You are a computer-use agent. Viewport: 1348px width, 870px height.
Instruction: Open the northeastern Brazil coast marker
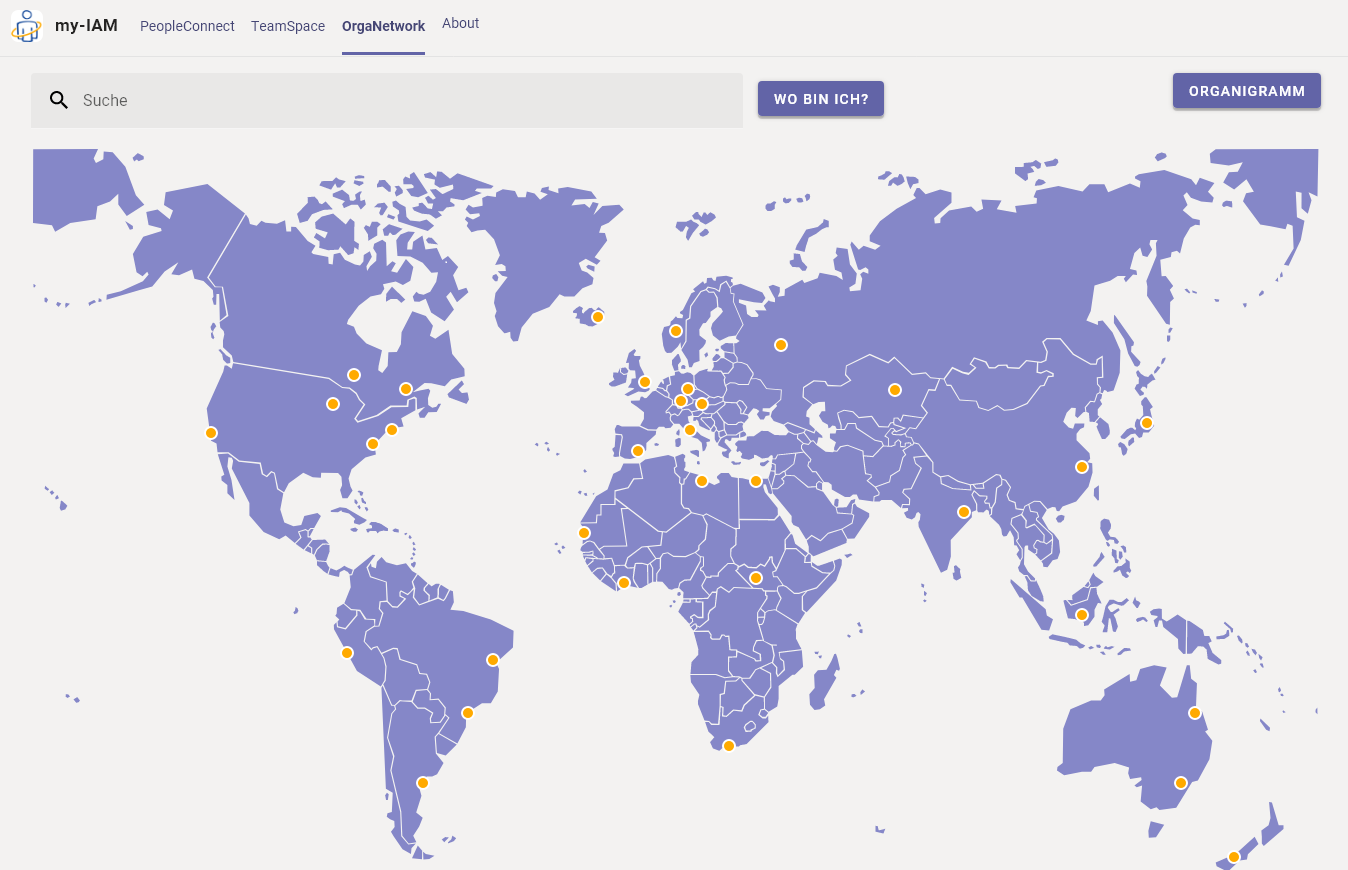pos(493,660)
